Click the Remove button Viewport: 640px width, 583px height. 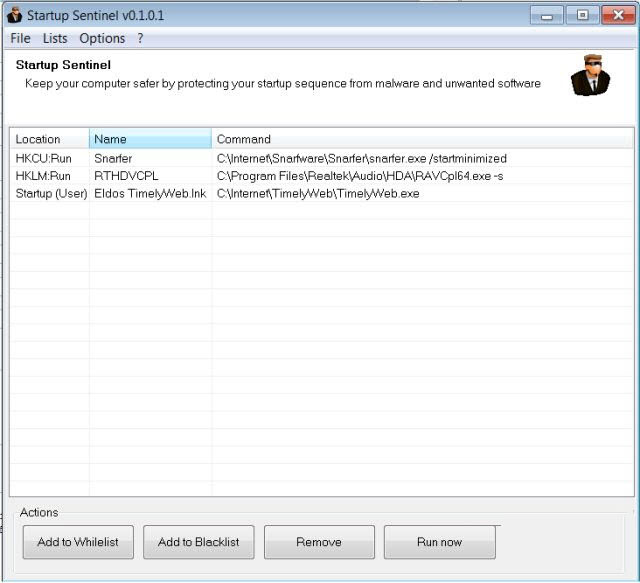(319, 542)
